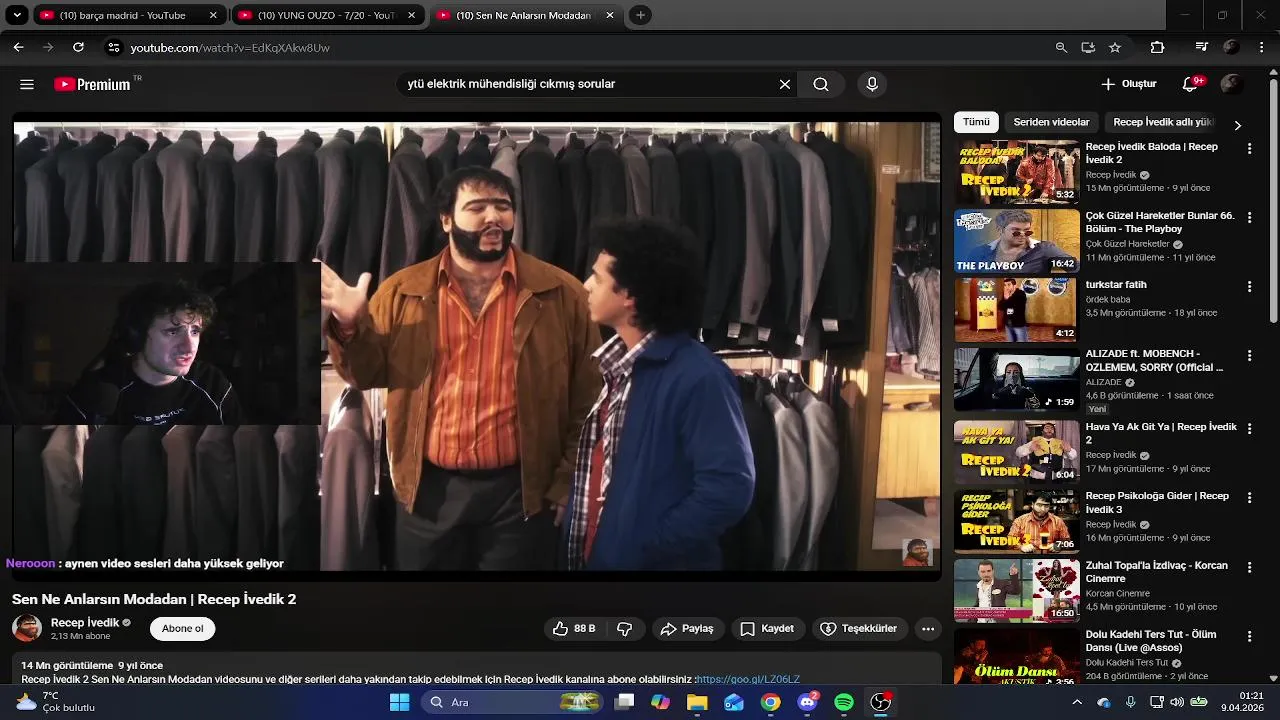Open a new browser tab with plus

640,15
